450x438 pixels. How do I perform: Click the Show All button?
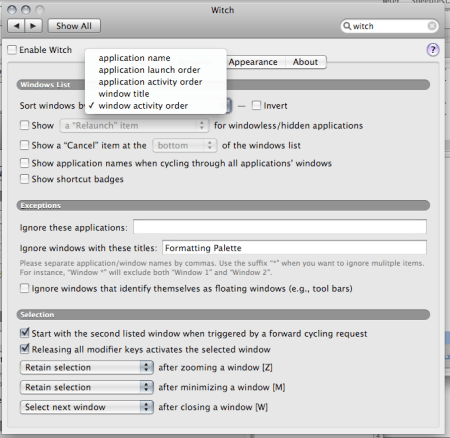point(74,26)
